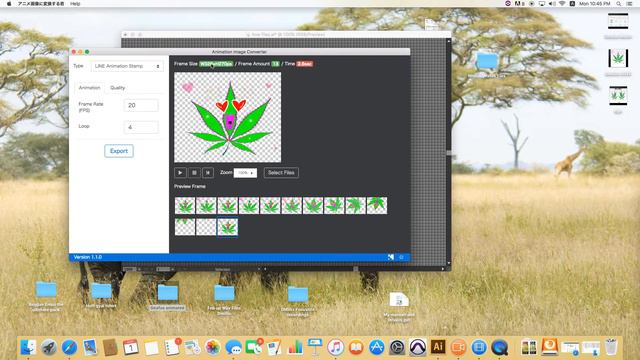The width and height of the screenshot is (640, 360).
Task: Stop the animation preview playback
Action: [194, 173]
